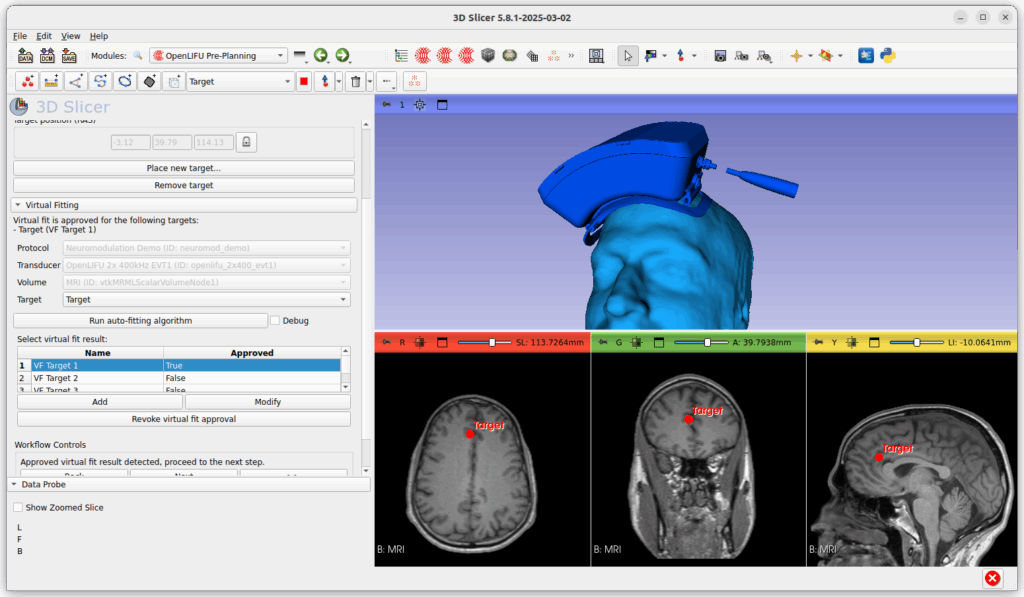Open the Modules OpenLIFU Pre-Planning dropdown
Screen dimensions: 1024x597
218,56
